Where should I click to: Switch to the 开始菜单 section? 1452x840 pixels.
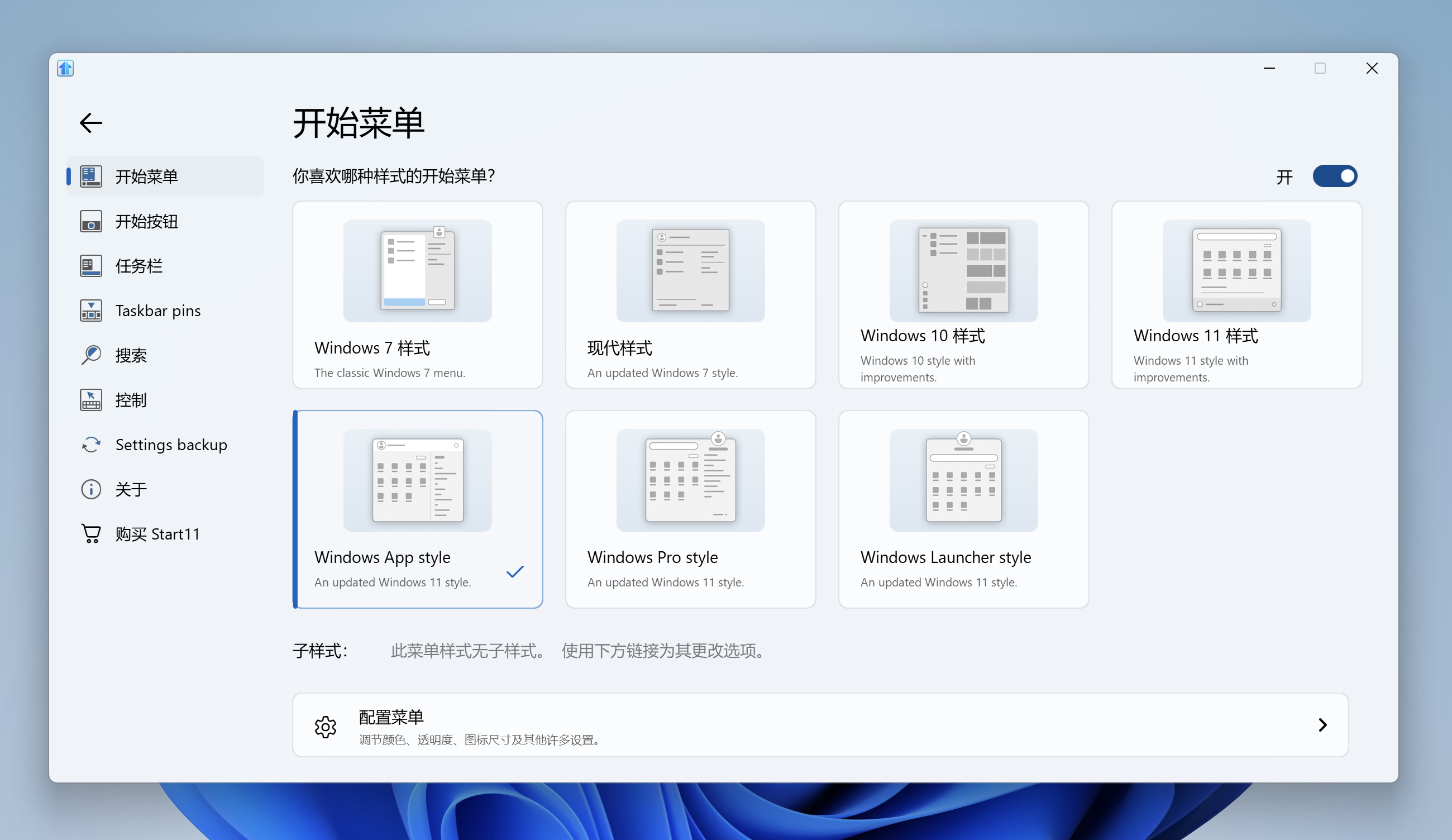[x=146, y=176]
